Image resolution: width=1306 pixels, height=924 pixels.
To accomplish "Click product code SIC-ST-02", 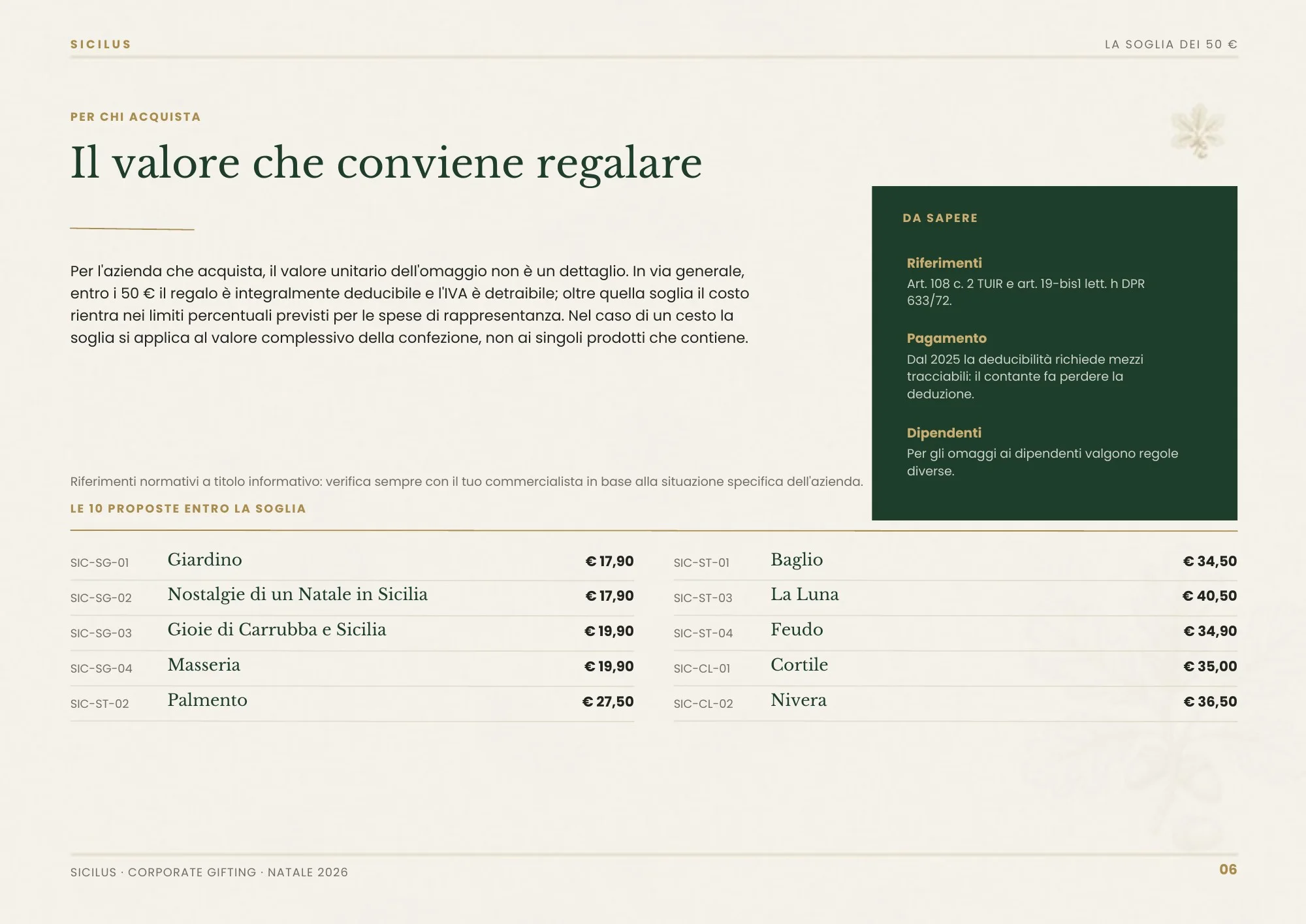I will click(x=100, y=704).
